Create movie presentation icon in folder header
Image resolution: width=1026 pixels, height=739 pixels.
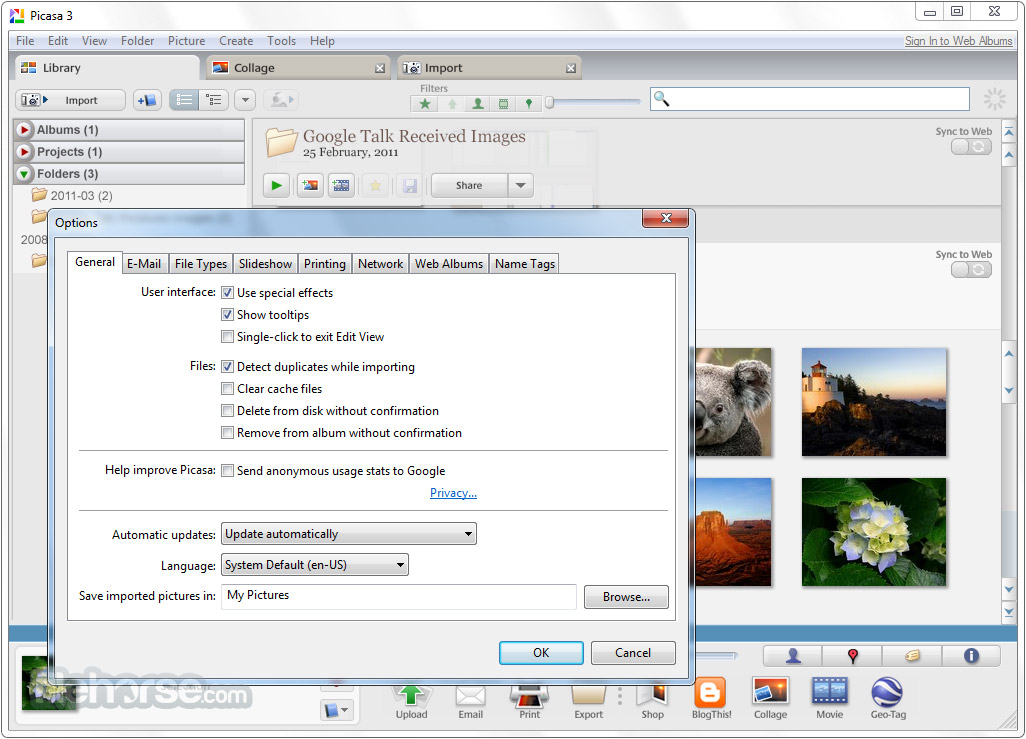[341, 185]
